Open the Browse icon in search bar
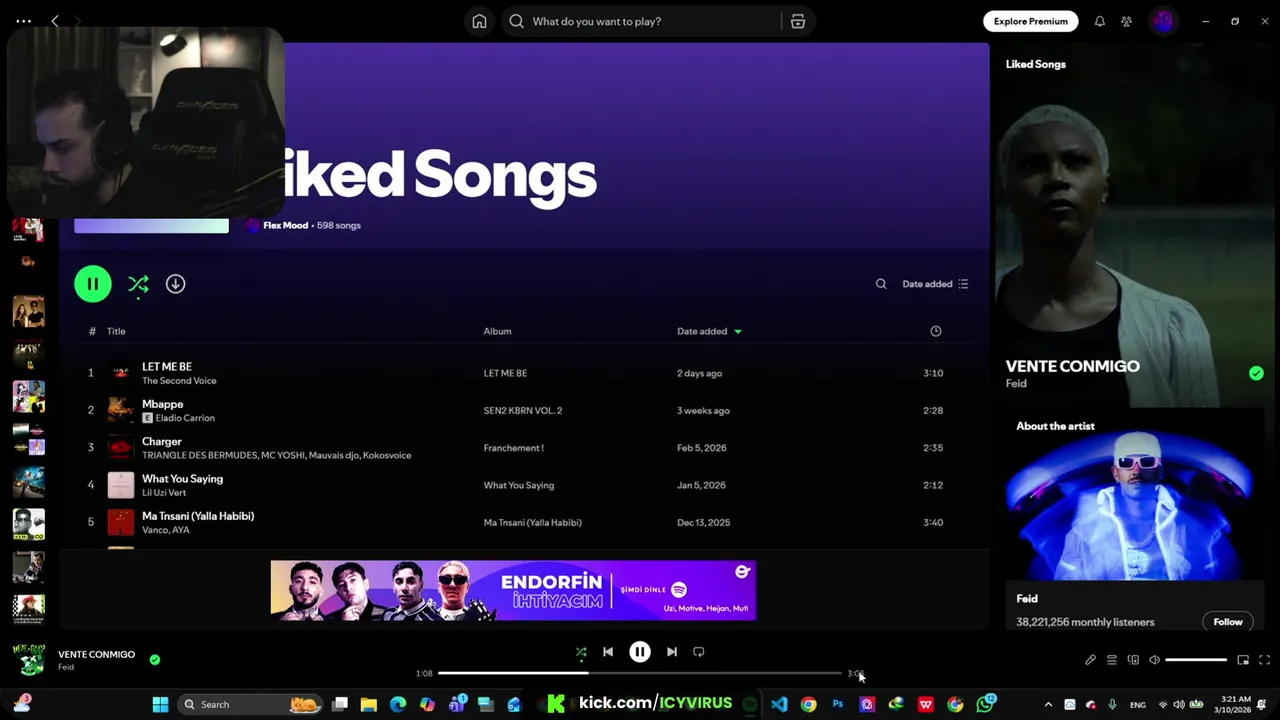This screenshot has width=1280, height=720. coord(798,21)
